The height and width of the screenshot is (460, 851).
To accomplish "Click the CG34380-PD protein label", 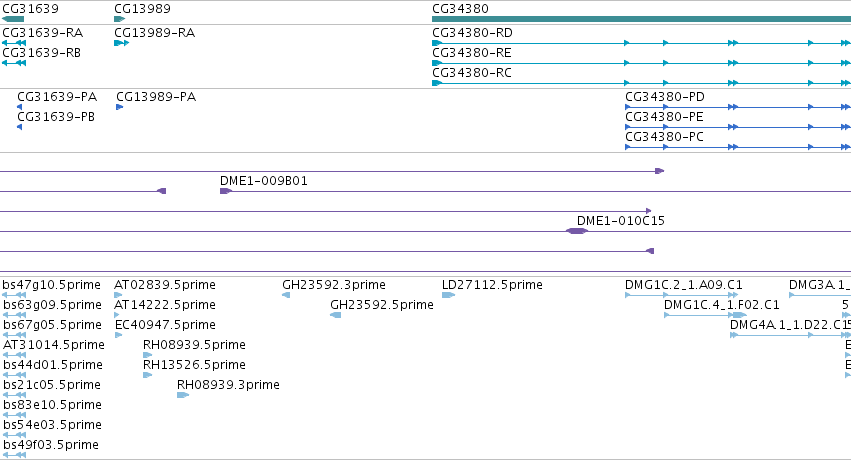I will (665, 97).
